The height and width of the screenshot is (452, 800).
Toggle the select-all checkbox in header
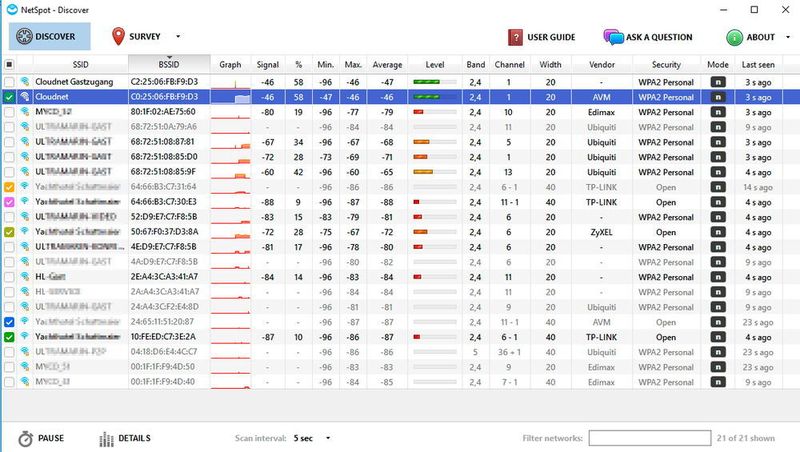(x=9, y=64)
